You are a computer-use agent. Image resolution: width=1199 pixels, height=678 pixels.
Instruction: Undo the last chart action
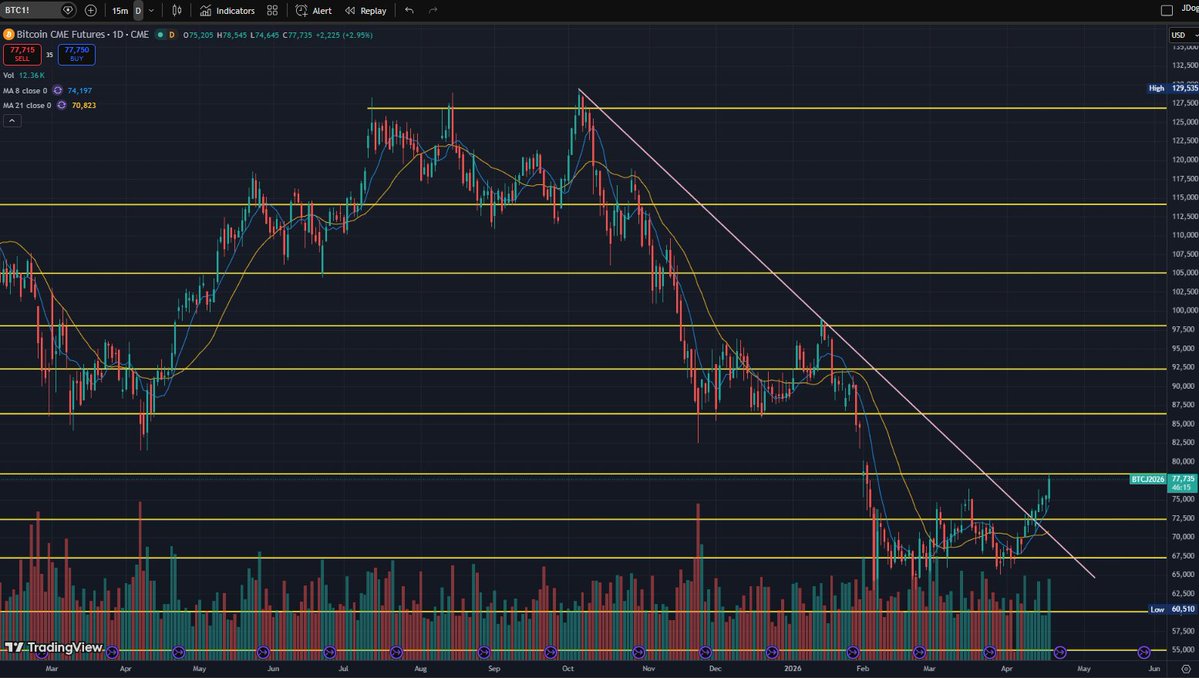click(409, 11)
